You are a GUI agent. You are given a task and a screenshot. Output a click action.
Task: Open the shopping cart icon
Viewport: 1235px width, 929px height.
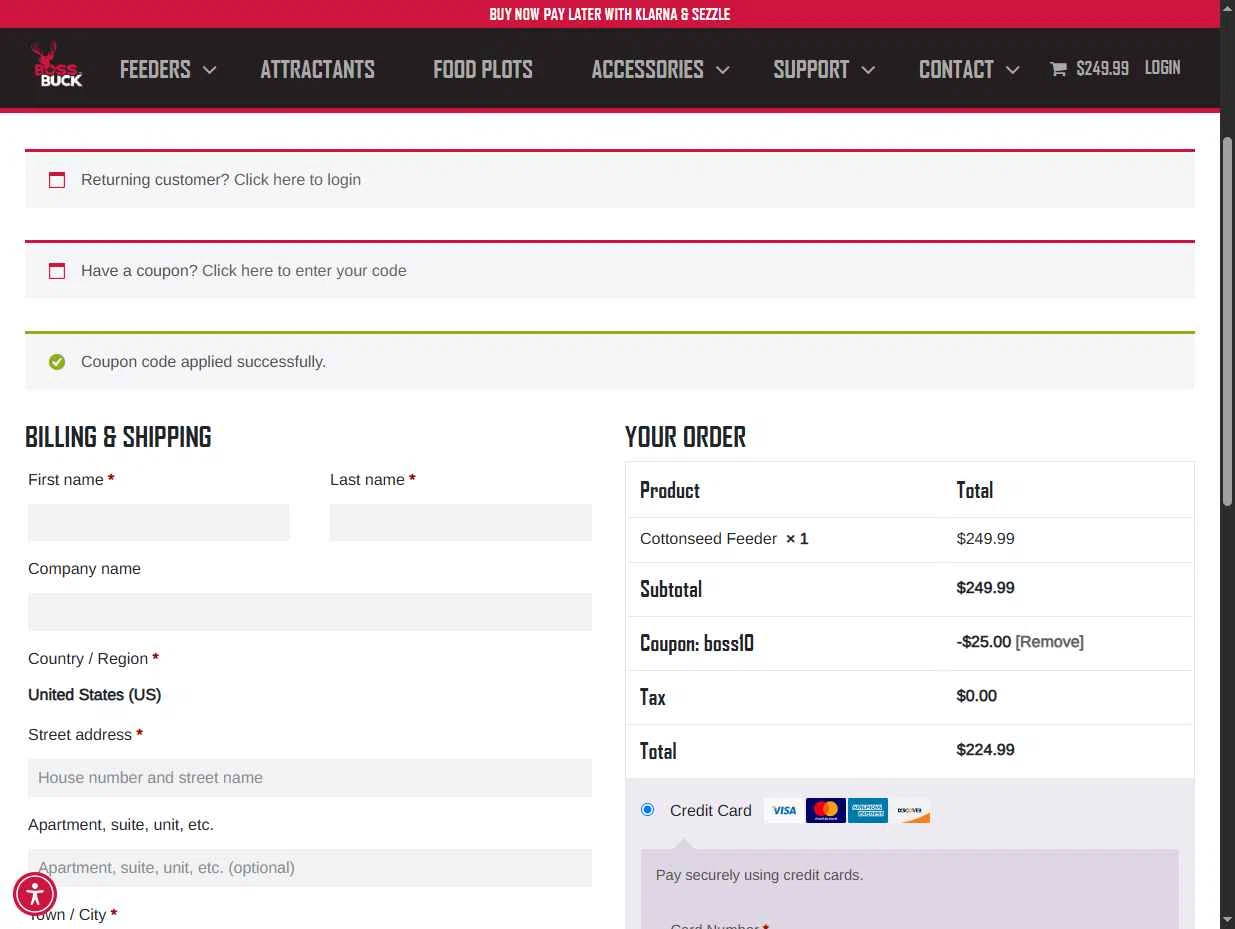click(x=1058, y=69)
